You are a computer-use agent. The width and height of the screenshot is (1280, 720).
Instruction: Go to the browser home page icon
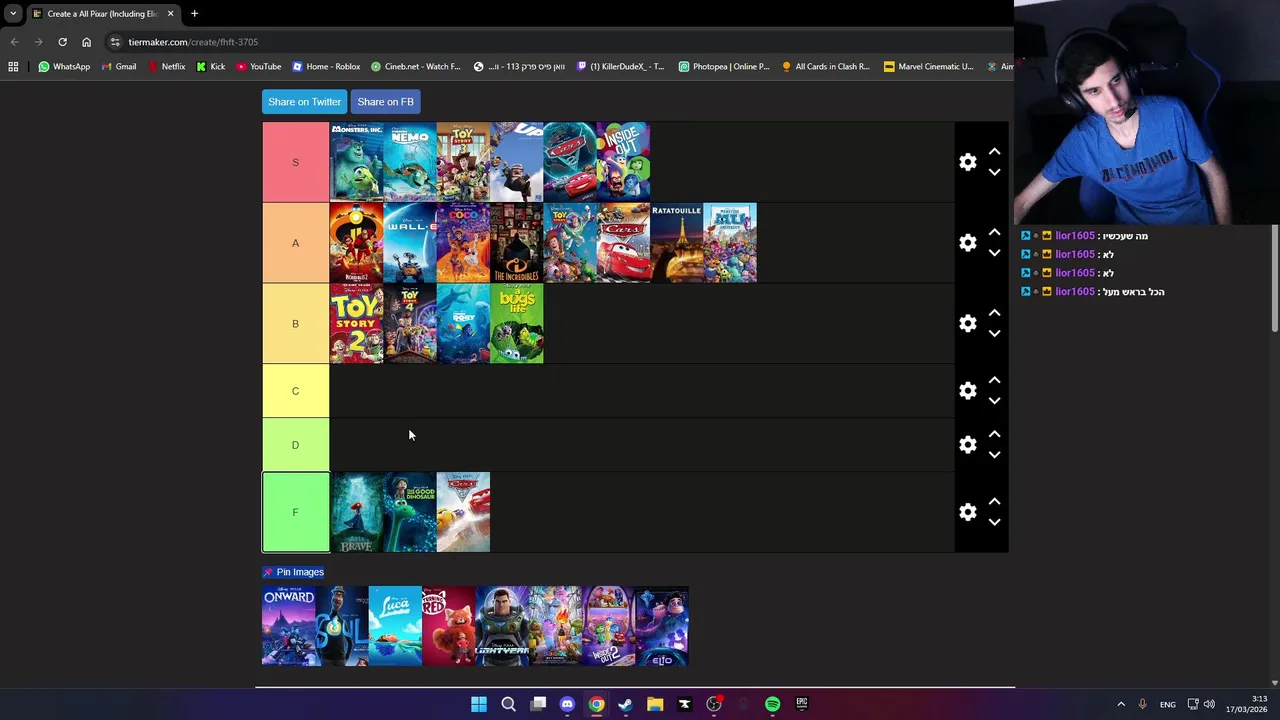tap(86, 42)
